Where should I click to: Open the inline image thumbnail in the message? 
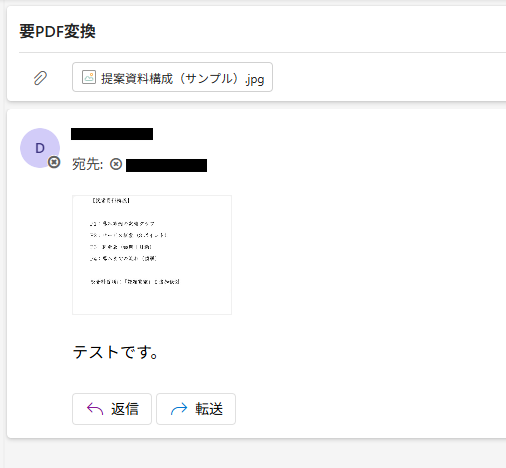click(152, 255)
